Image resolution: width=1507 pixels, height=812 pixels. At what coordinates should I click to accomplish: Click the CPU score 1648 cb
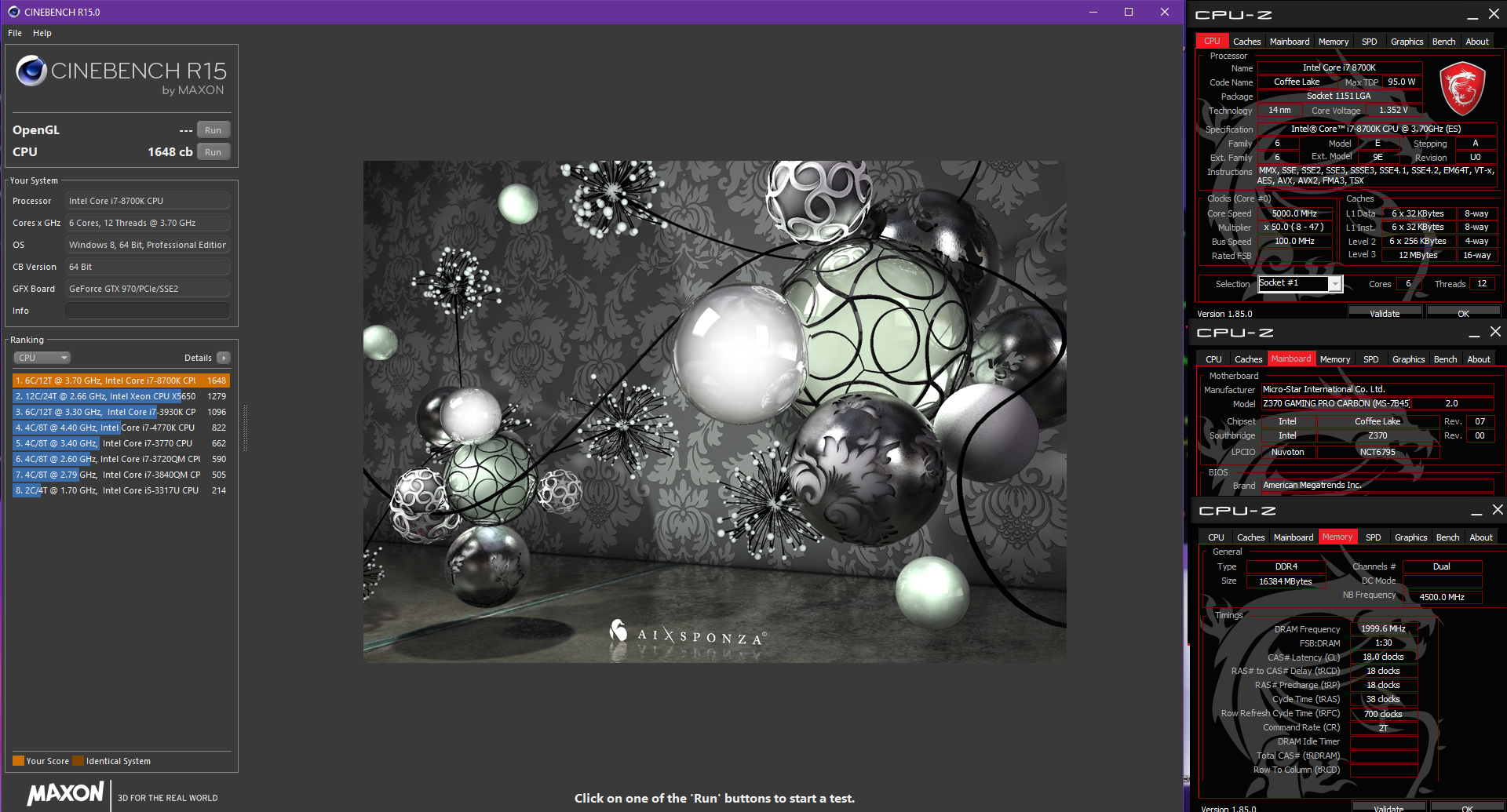170,152
